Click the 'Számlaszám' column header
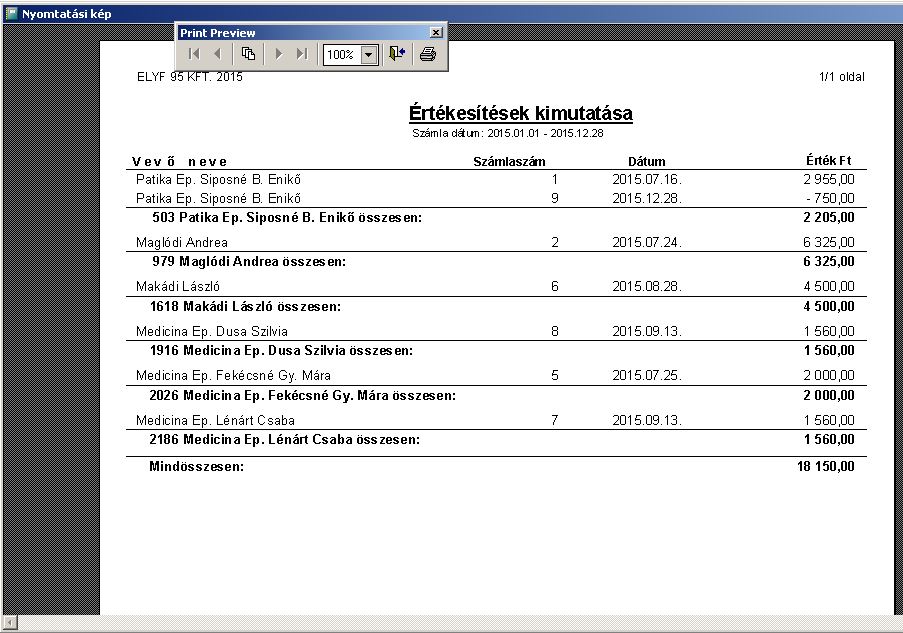903x633 pixels. click(509, 162)
